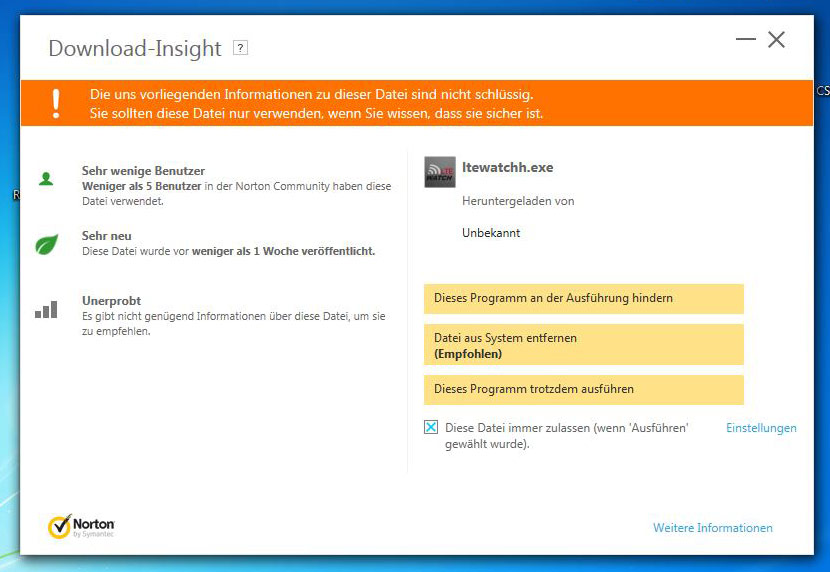Click the ltewatchh.exe file icon

[440, 172]
